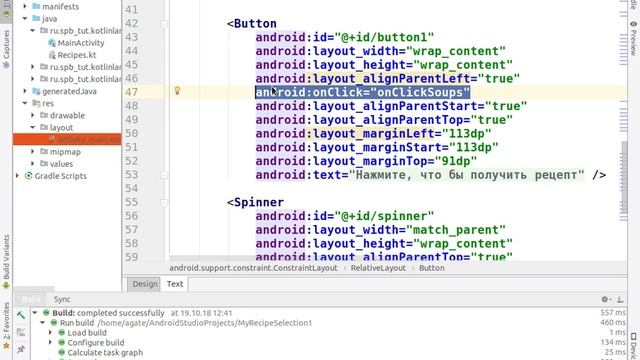Click the code fold marker on line 55
The width and height of the screenshot is (640, 360).
click(x=164, y=202)
